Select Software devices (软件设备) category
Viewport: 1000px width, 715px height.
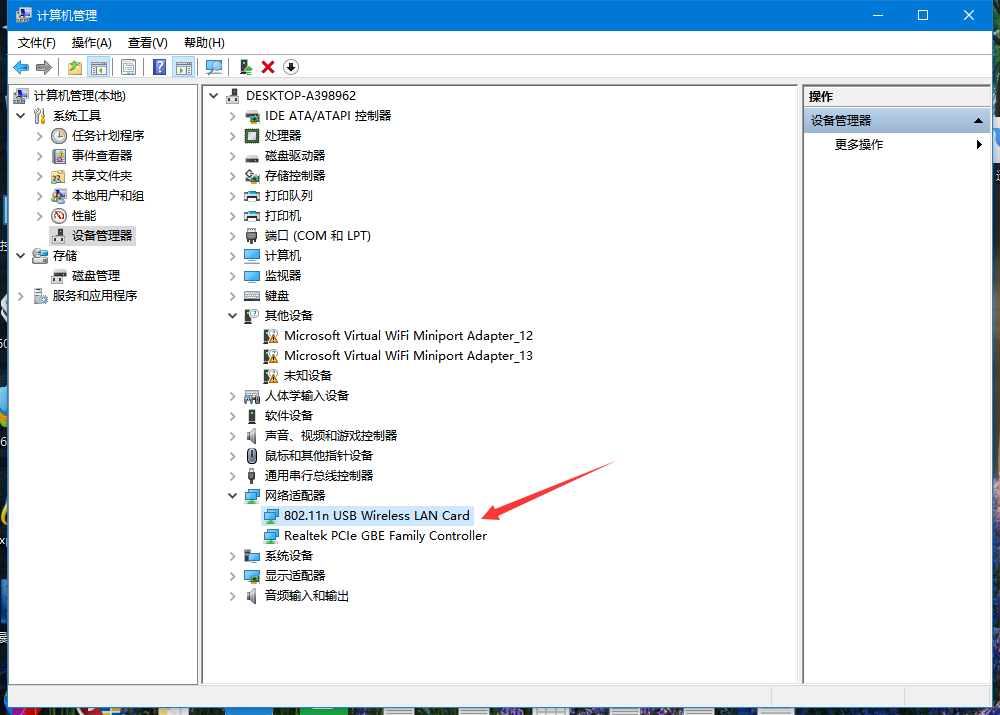tap(289, 416)
